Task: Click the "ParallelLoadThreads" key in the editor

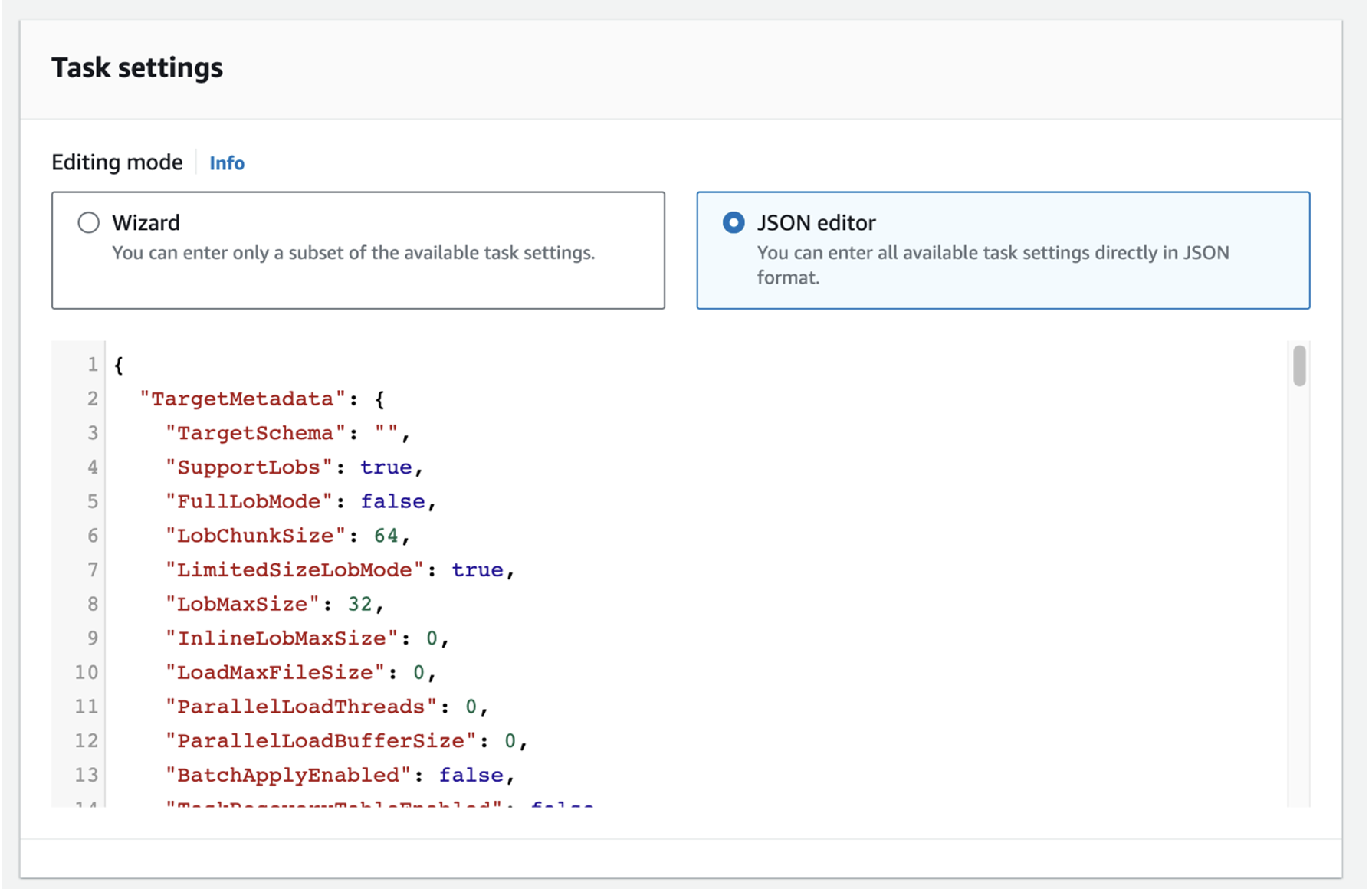Action: [x=301, y=707]
